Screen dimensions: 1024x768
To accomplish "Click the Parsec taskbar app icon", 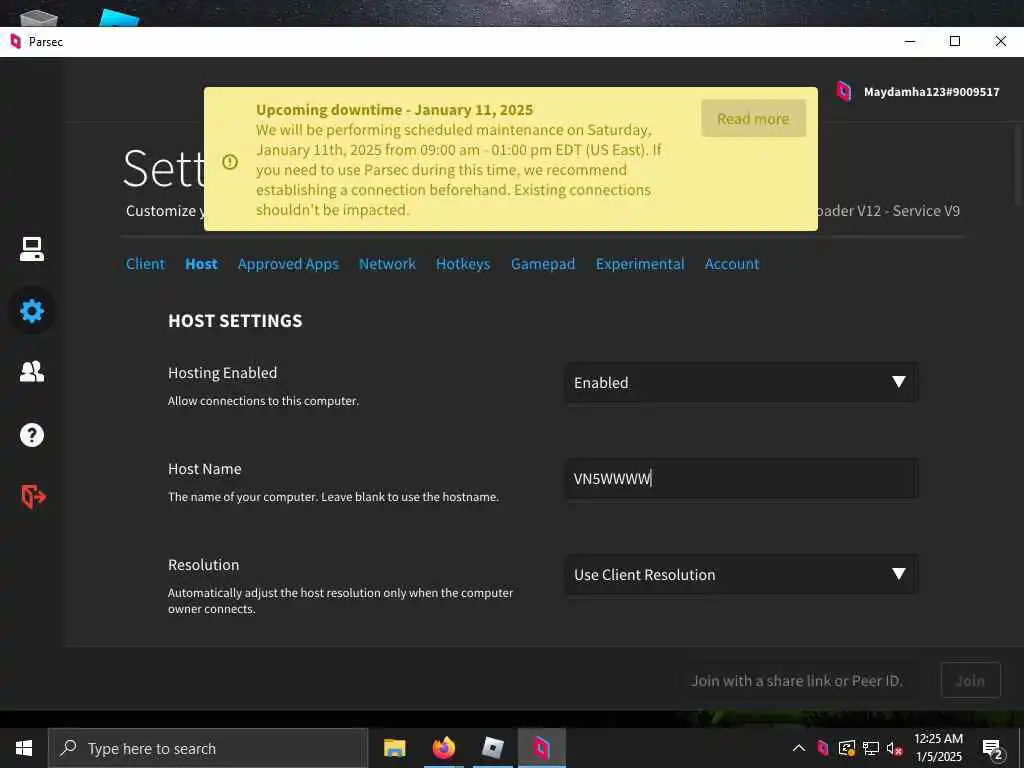I will point(541,748).
